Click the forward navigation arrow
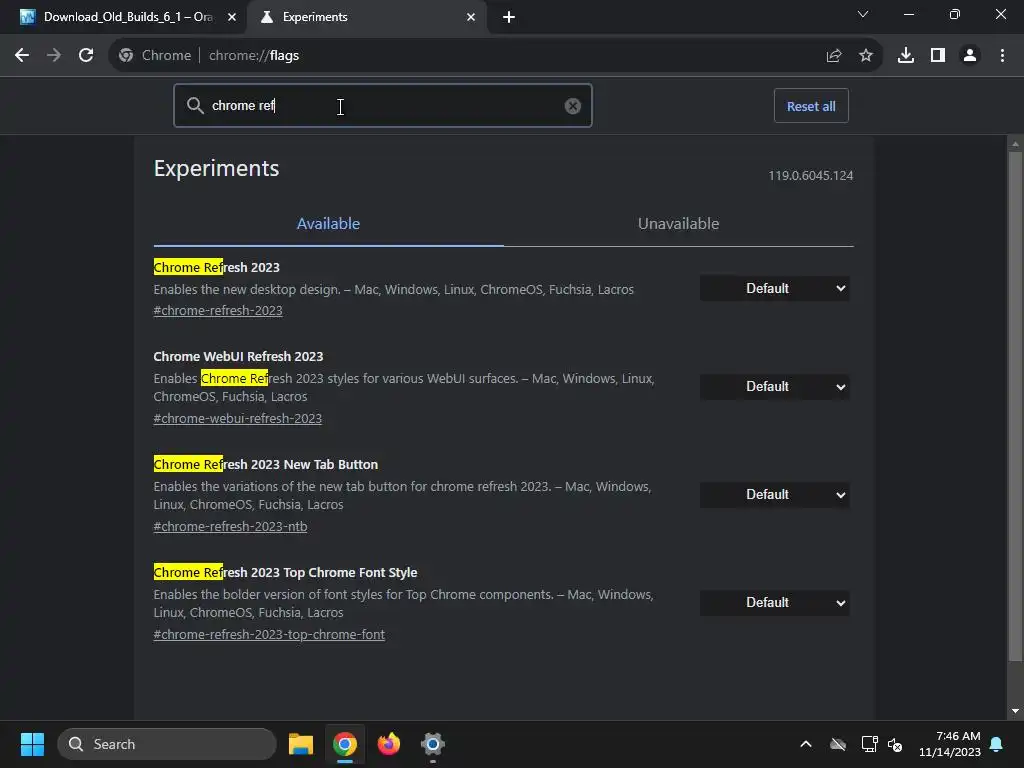This screenshot has width=1024, height=768. pos(54,56)
